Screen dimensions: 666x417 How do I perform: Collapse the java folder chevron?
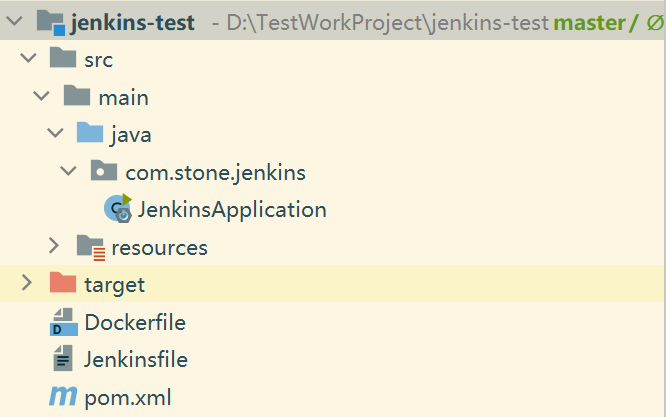click(x=55, y=133)
